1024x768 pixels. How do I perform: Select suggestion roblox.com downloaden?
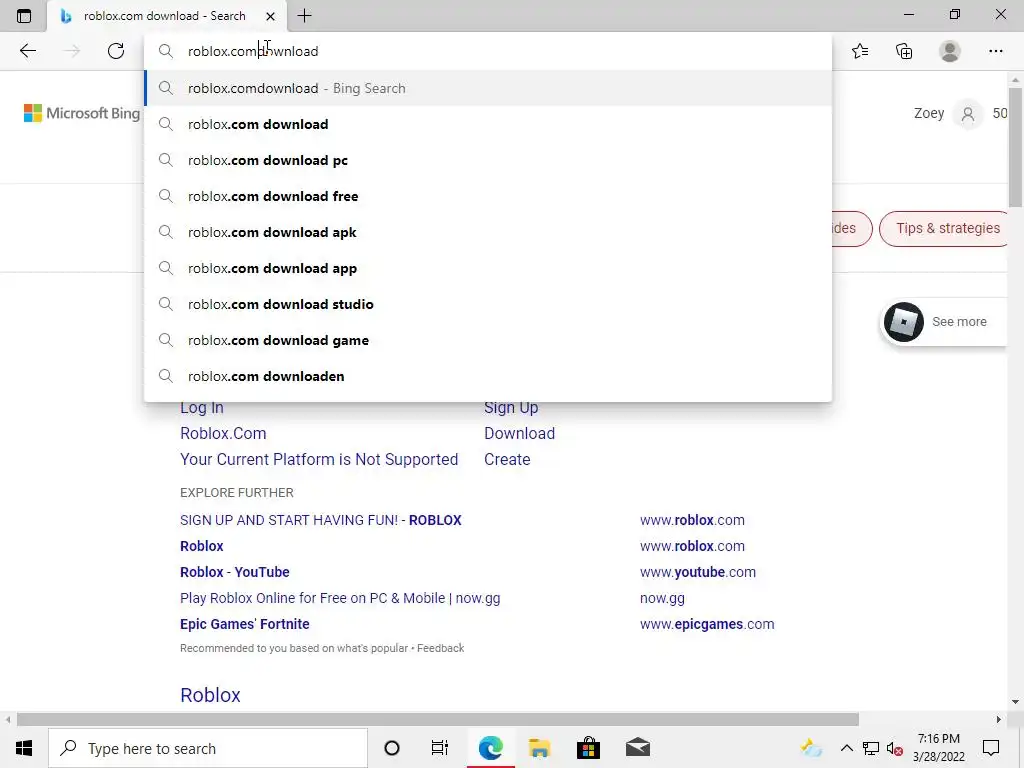pyautogui.click(x=488, y=376)
